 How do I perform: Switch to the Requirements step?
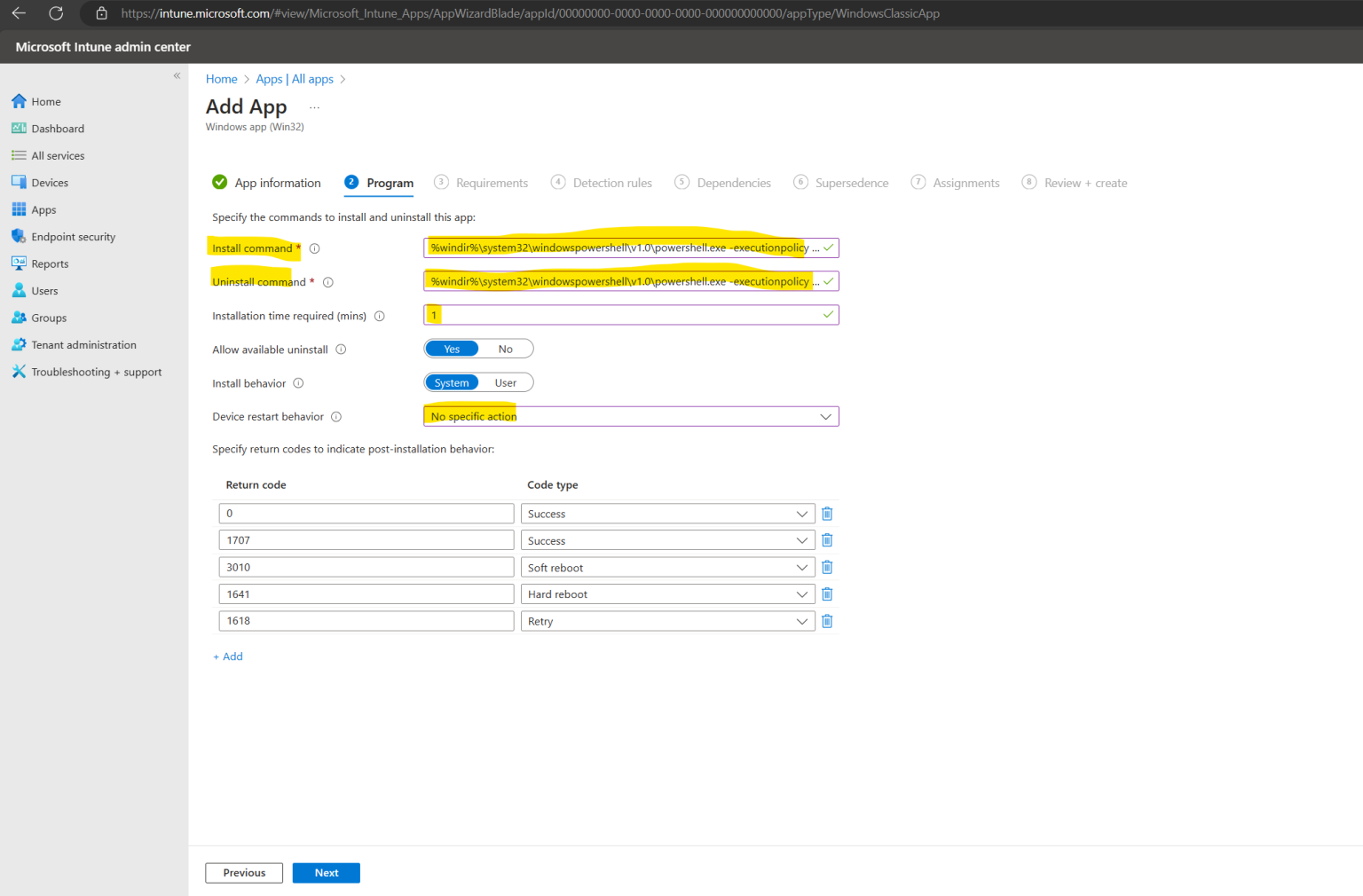coord(492,183)
